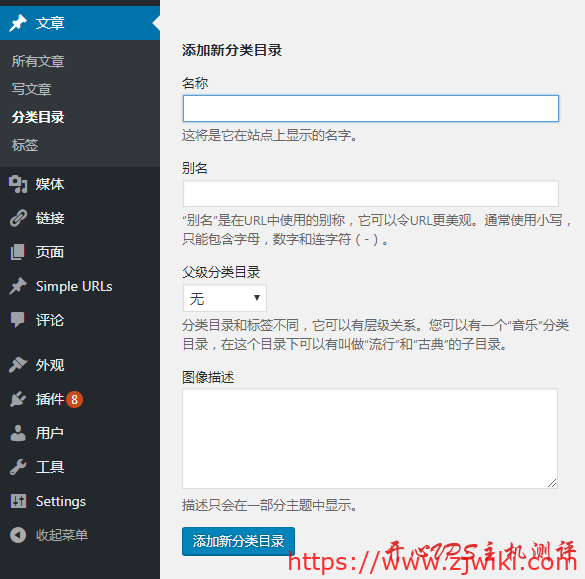The width and height of the screenshot is (585, 579).
Task: Click the 添加新分类目录 submit button
Action: coord(238,541)
